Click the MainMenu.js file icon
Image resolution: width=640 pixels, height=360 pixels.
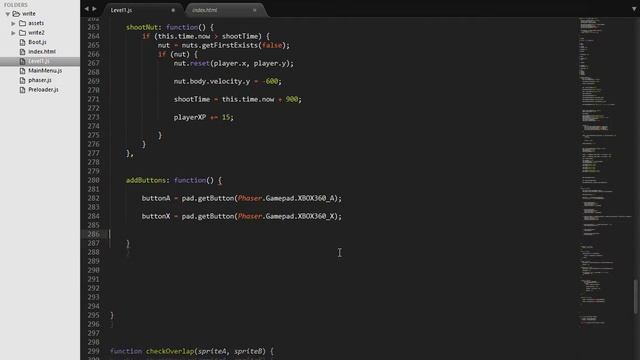click(x=22, y=71)
